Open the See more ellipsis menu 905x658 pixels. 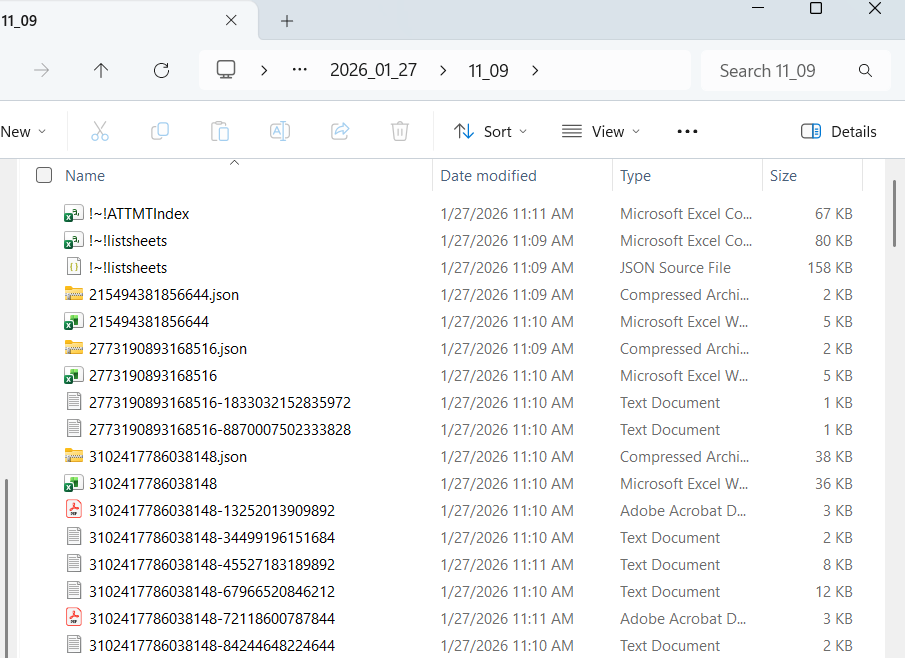(x=687, y=131)
